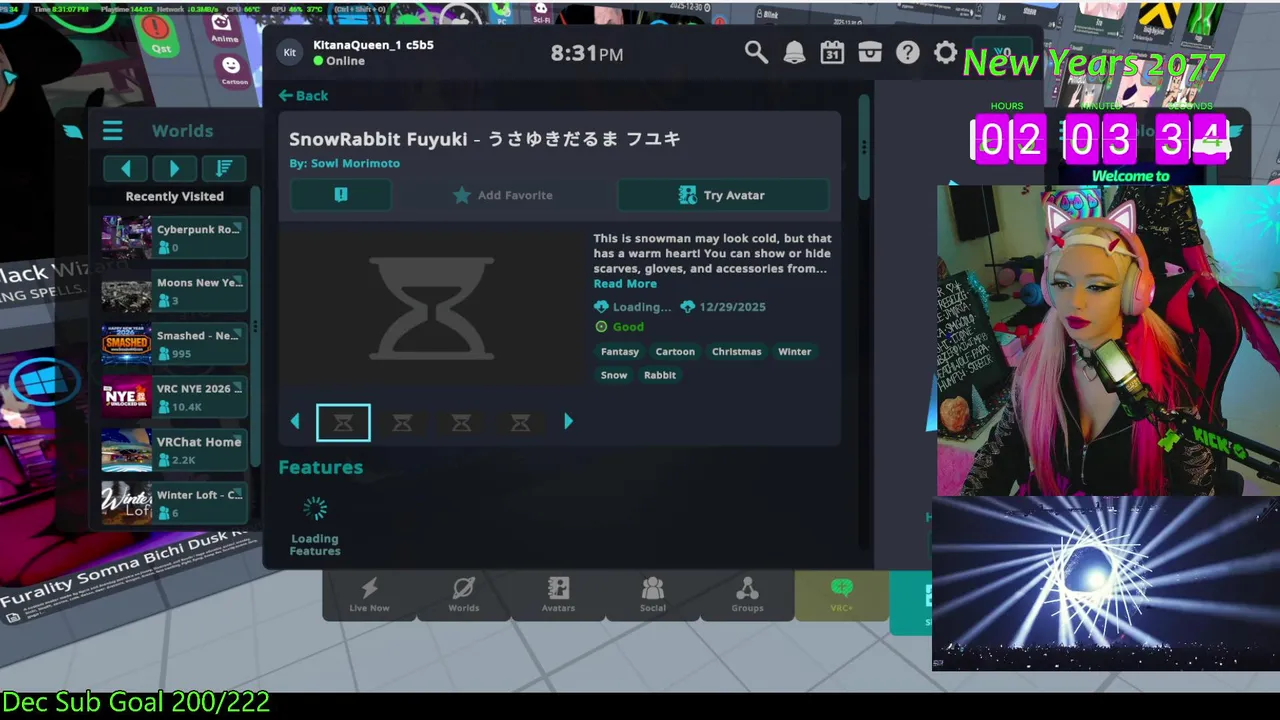Viewport: 1280px width, 720px height.
Task: Open the Groups tab
Action: 747,594
